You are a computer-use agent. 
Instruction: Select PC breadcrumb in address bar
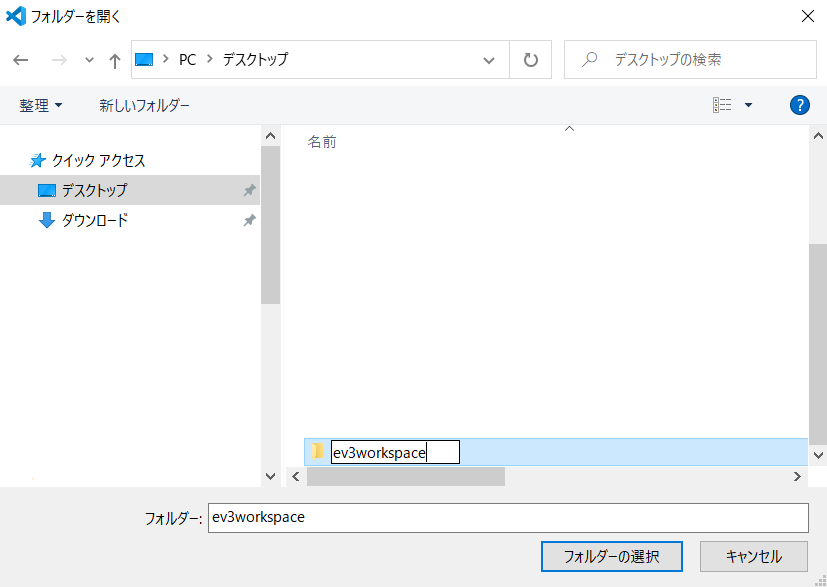click(x=187, y=60)
